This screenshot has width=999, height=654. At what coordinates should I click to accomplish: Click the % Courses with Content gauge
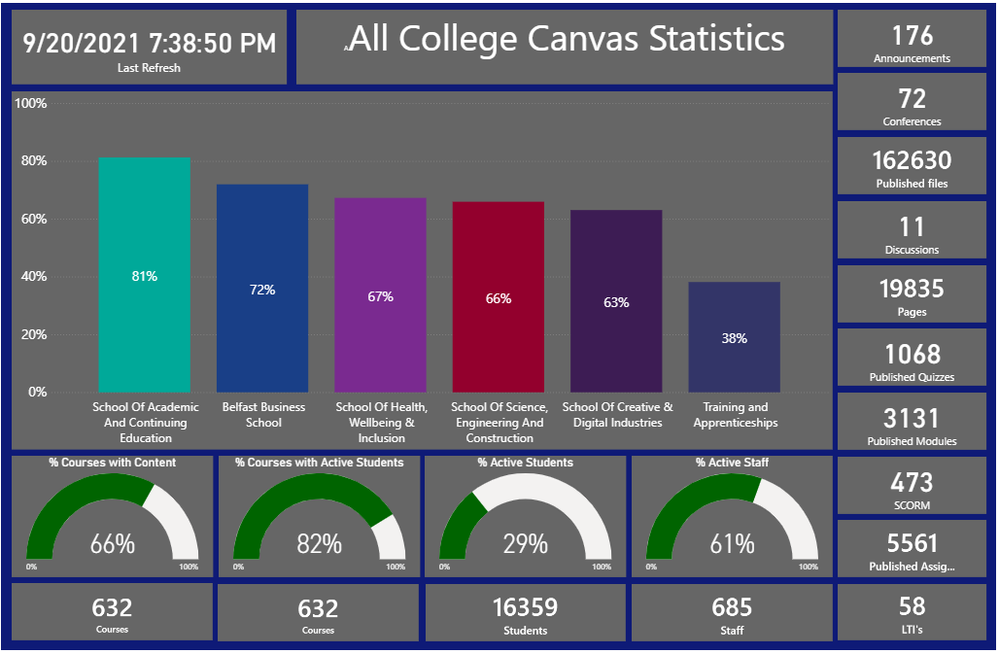tap(112, 520)
